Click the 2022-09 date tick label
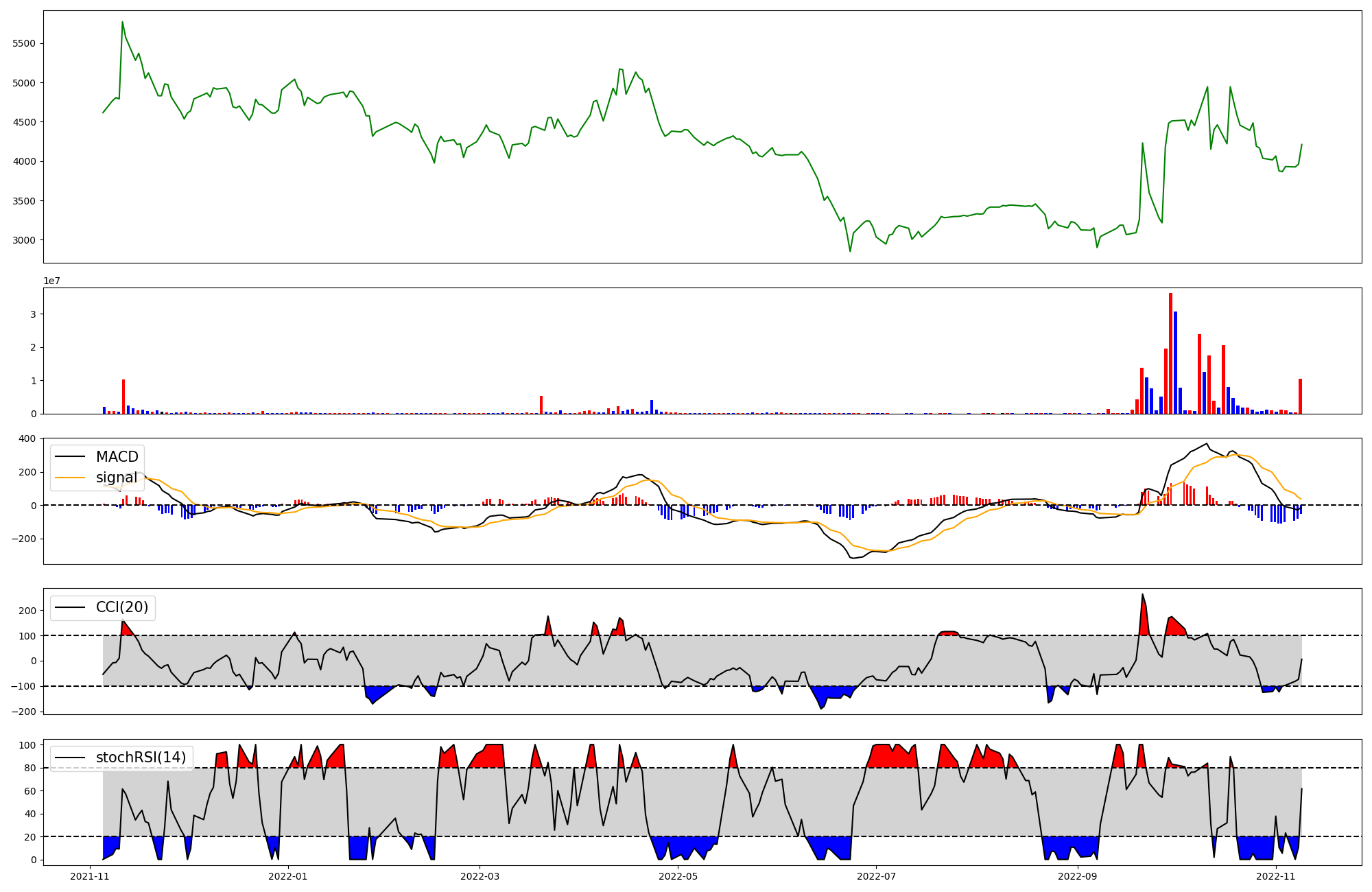 pyautogui.click(x=1078, y=876)
